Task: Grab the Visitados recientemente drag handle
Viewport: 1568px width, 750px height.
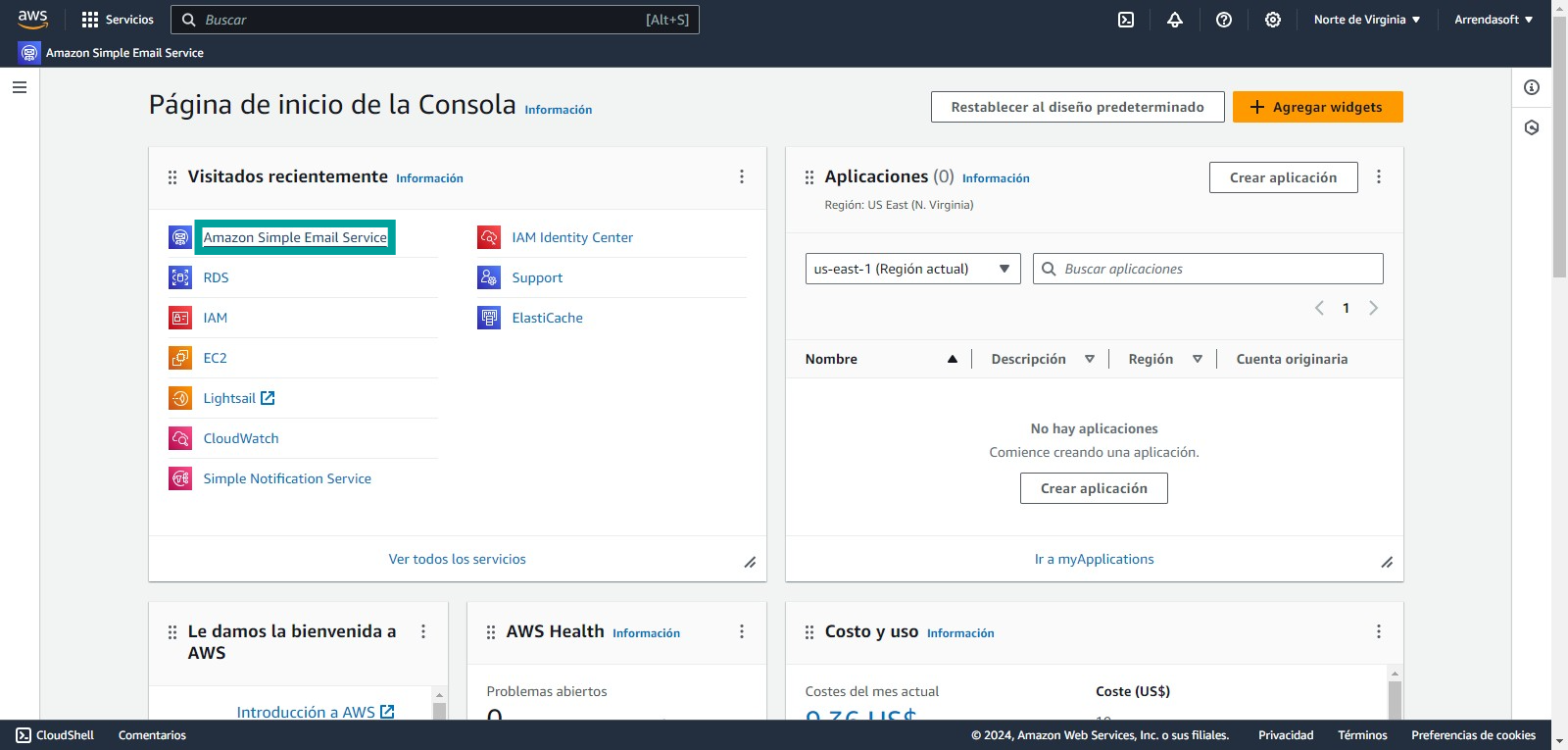Action: tap(172, 177)
